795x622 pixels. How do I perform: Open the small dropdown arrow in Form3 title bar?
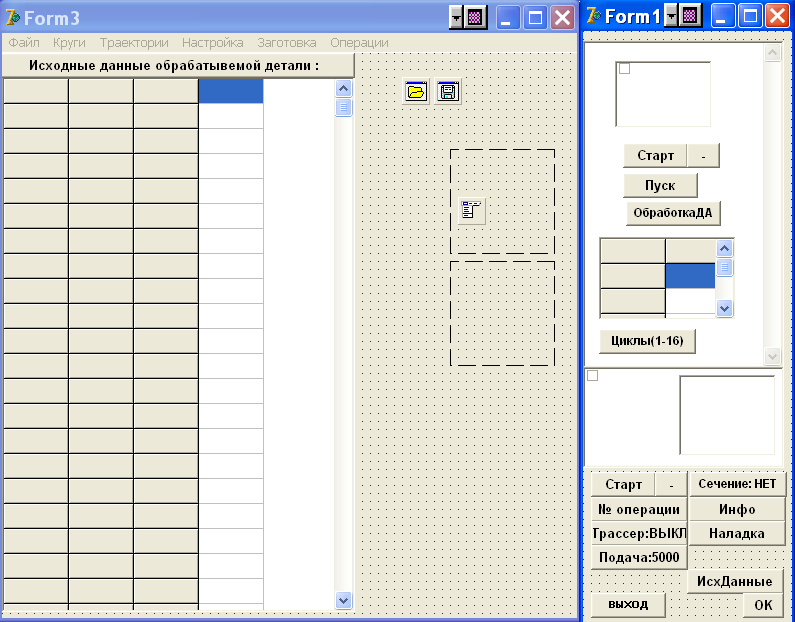point(456,18)
